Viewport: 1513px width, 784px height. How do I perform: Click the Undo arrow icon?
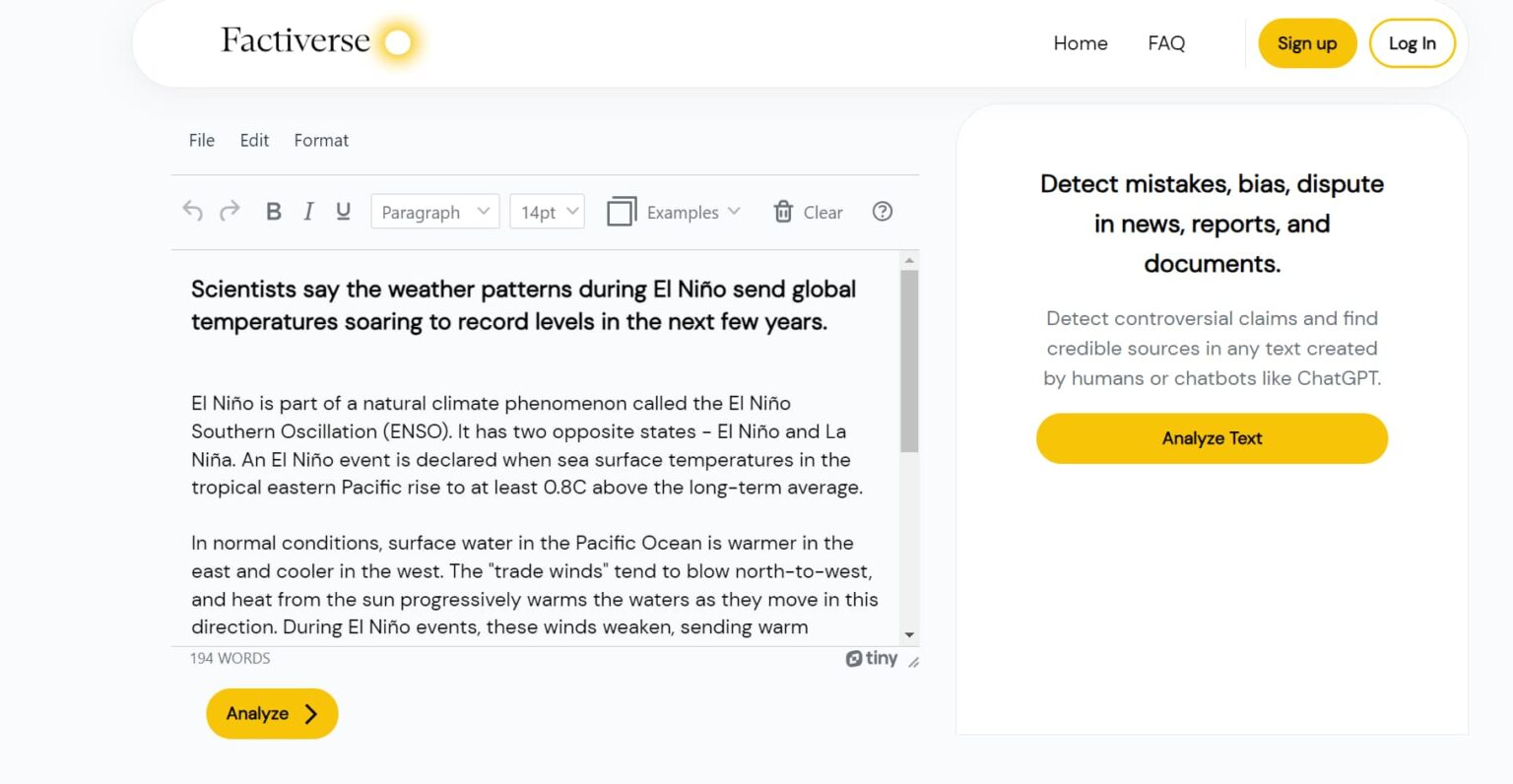193,212
